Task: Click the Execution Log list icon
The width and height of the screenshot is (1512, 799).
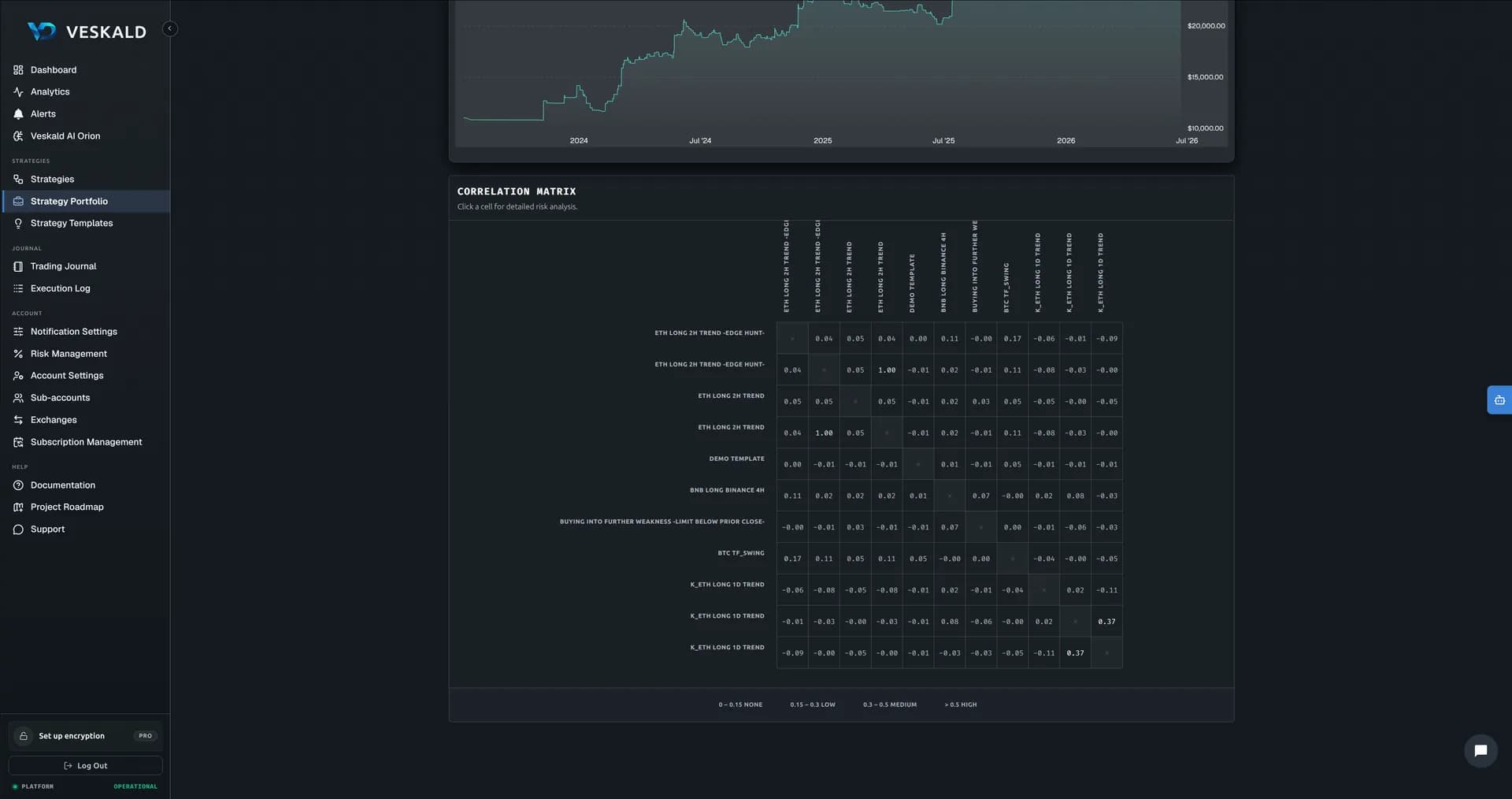Action: point(18,288)
